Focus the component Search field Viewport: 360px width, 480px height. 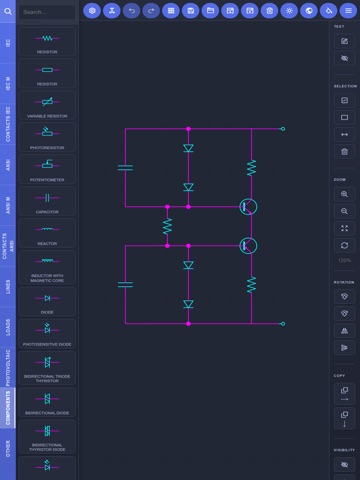click(47, 12)
